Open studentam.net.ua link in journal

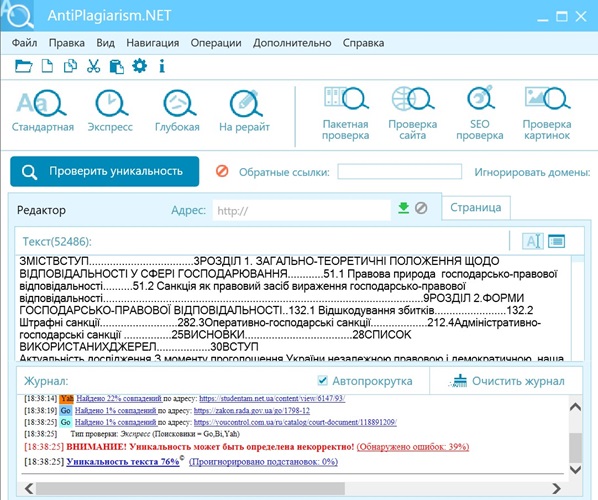tap(272, 399)
